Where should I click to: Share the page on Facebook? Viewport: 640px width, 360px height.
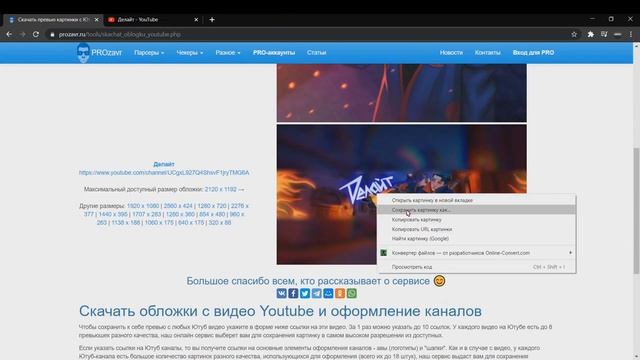(293, 293)
